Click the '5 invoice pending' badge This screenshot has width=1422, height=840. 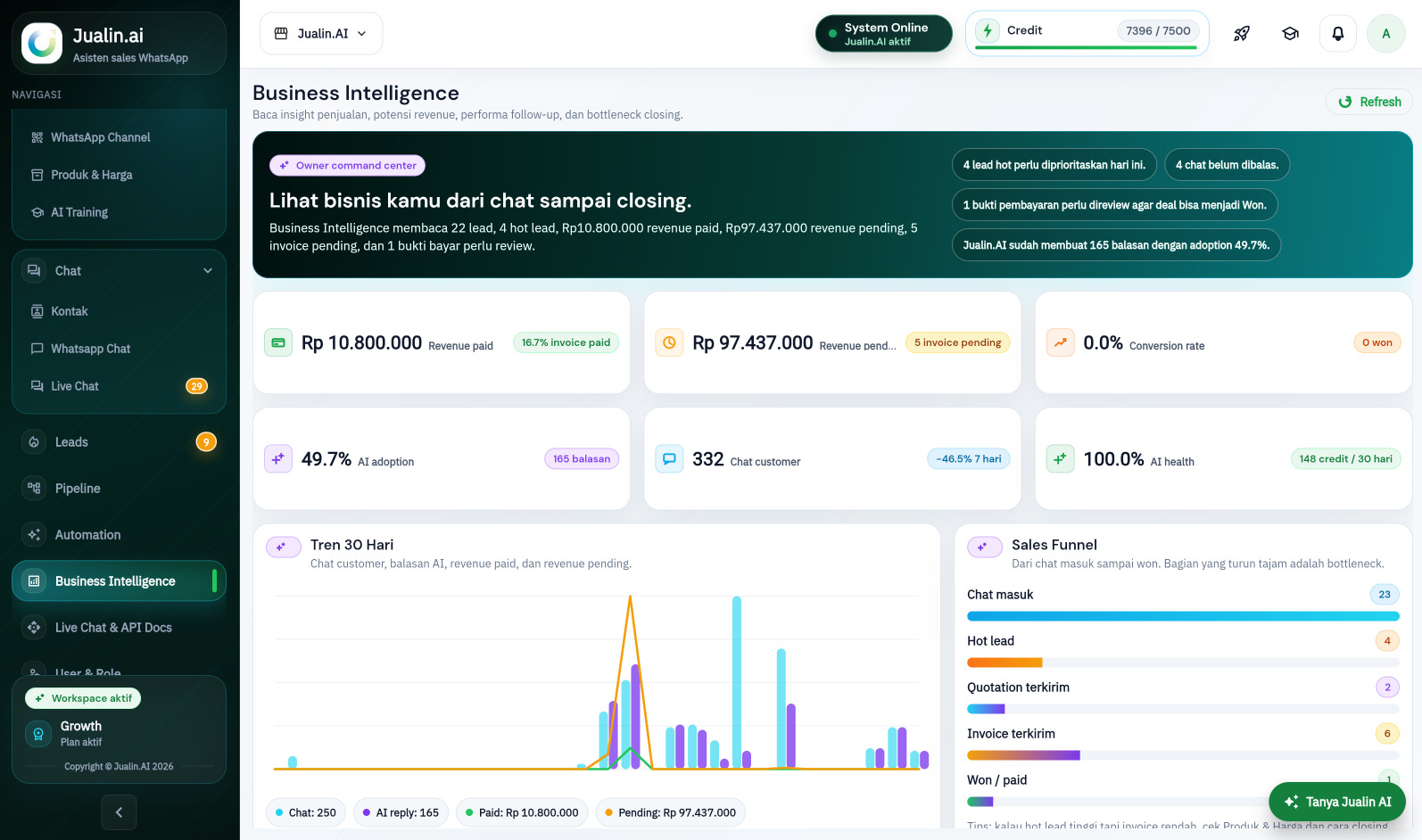(x=957, y=342)
